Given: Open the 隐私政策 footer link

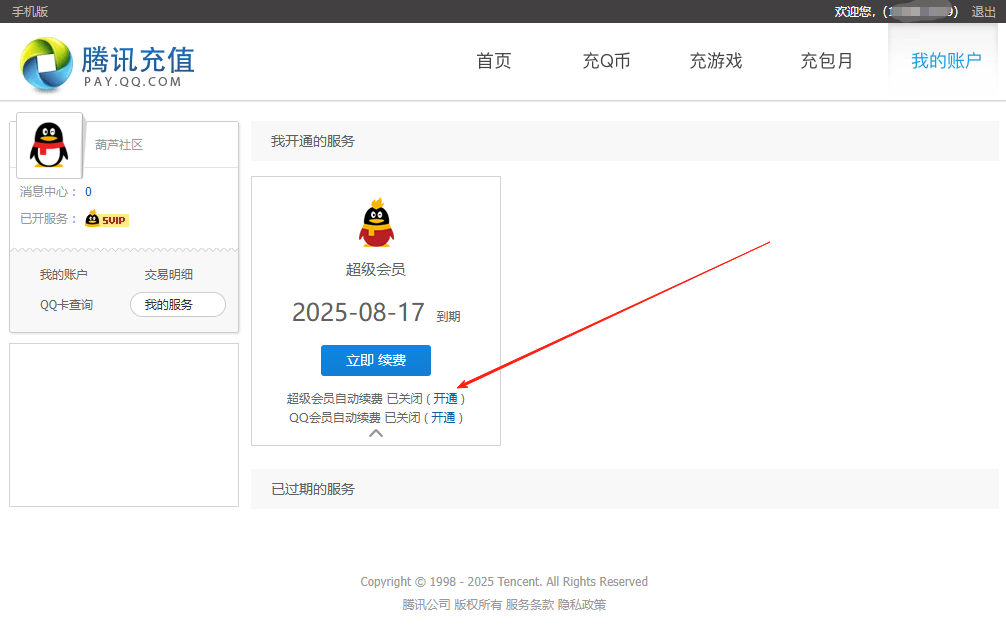Looking at the screenshot, I should 581,605.
